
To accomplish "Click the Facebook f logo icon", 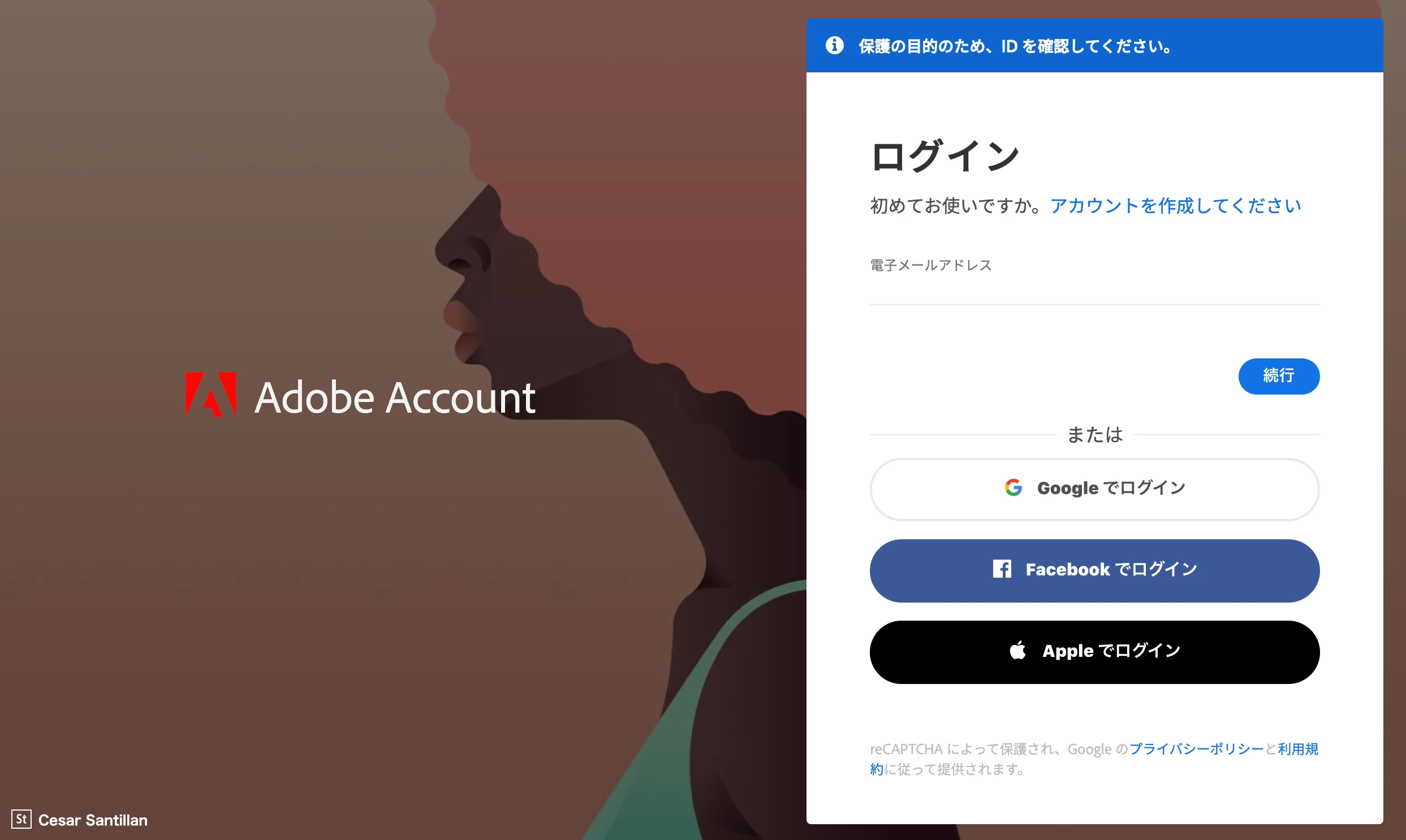I will pyautogui.click(x=1002, y=569).
